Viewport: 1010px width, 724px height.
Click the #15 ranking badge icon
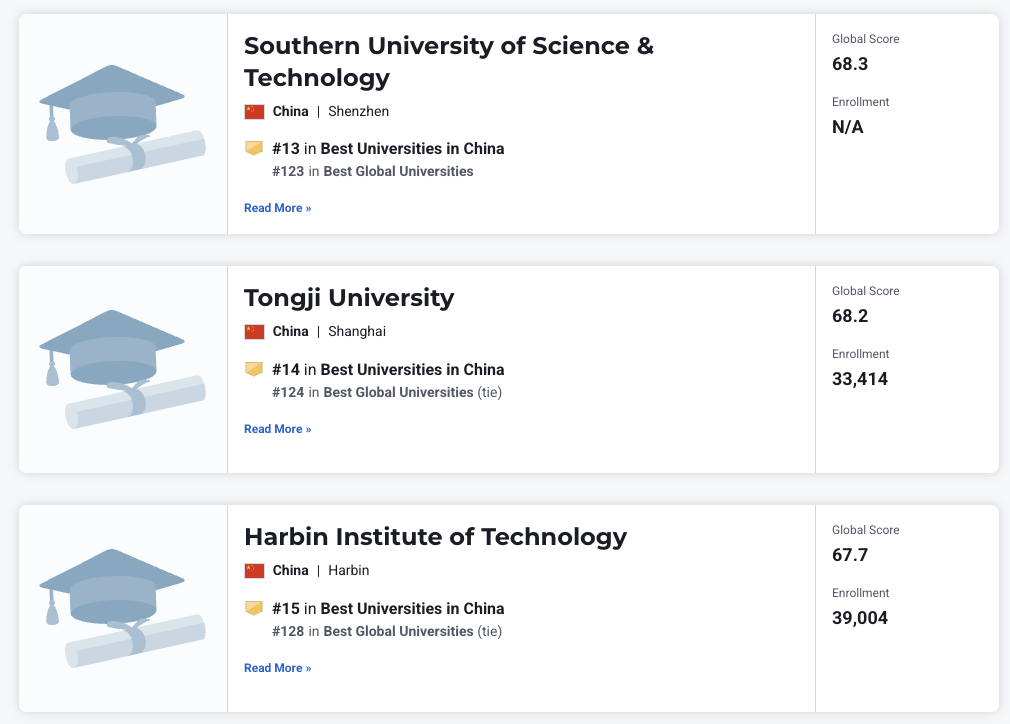tap(254, 608)
